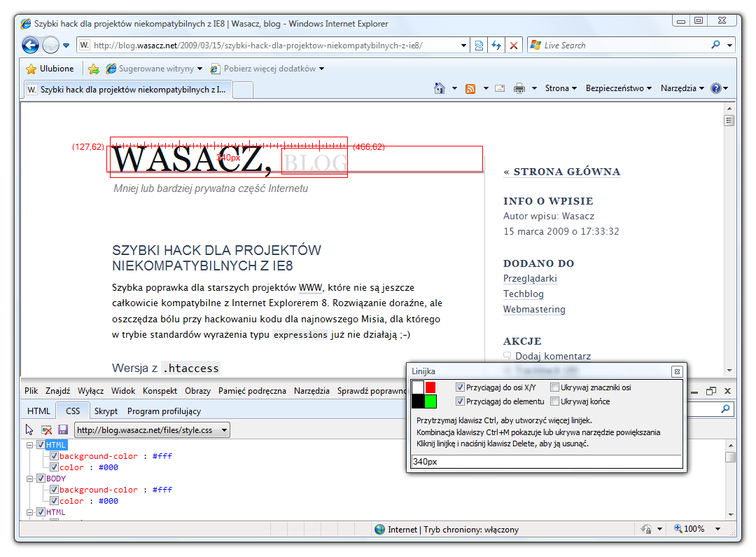756x557 pixels.
Task: Expand Sugerowane witryny dropdown
Action: [200, 68]
